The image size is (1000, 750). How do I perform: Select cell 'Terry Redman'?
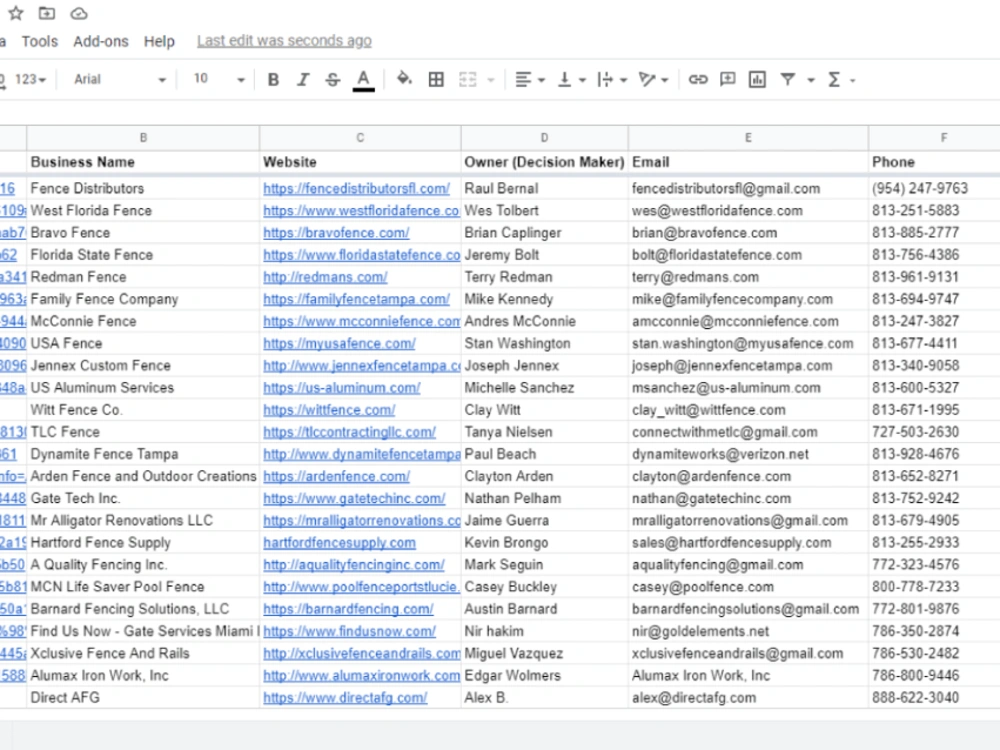click(x=544, y=277)
